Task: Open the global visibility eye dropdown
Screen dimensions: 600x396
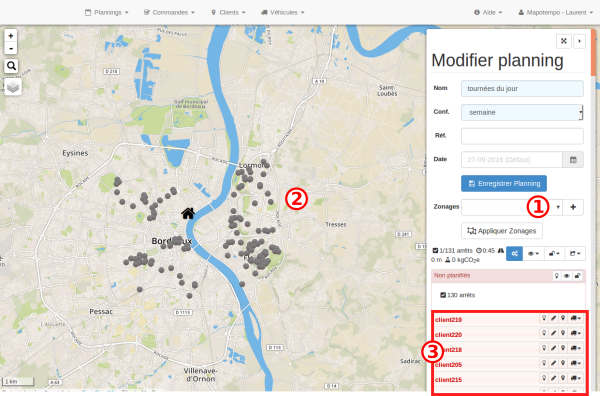Action: (533, 253)
